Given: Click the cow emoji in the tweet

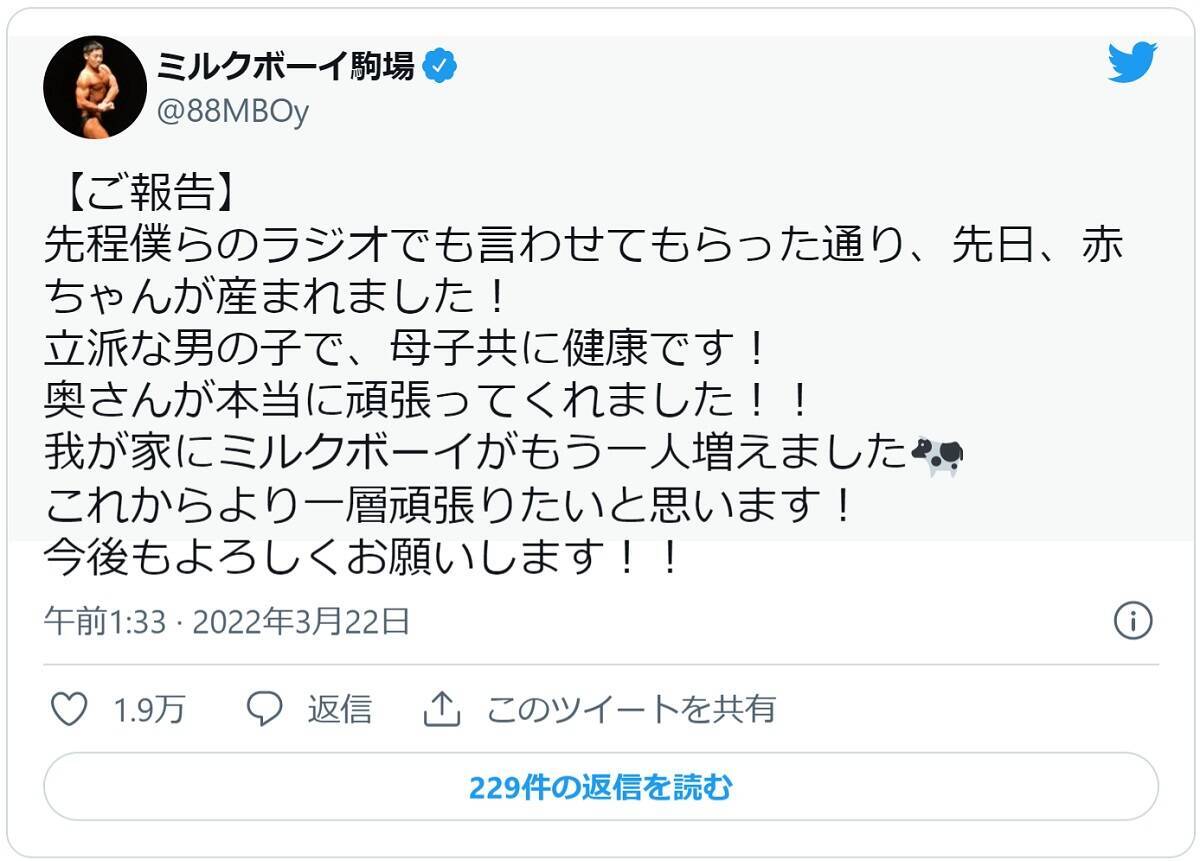Looking at the screenshot, I should tap(937, 456).
